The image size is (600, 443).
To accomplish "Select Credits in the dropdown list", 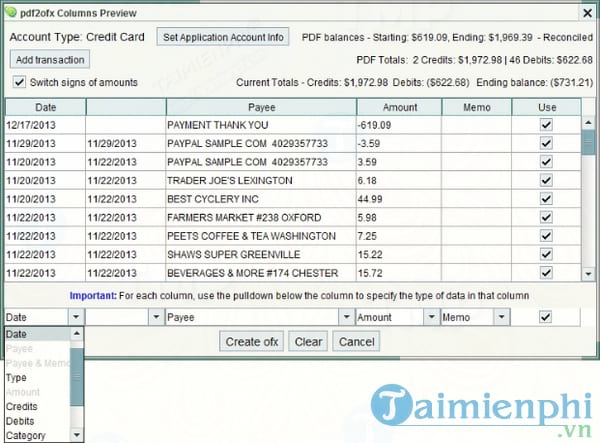I will (x=22, y=407).
